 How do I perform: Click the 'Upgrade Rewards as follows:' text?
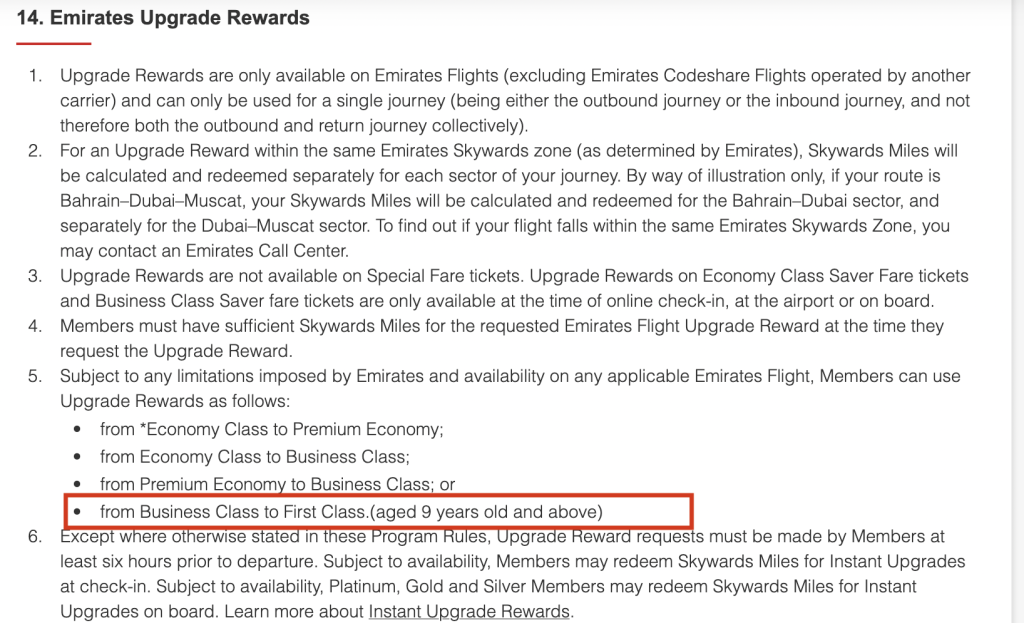click(175, 401)
